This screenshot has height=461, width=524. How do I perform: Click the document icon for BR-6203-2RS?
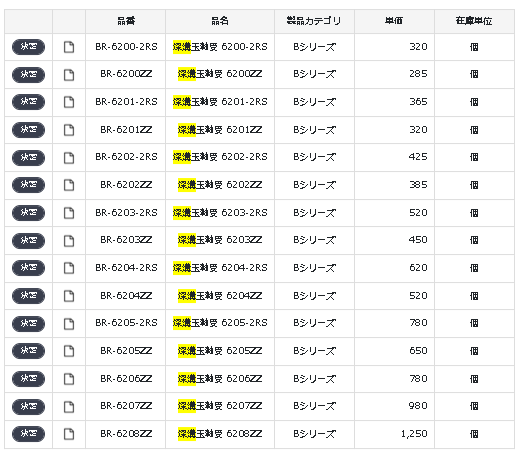69,213
